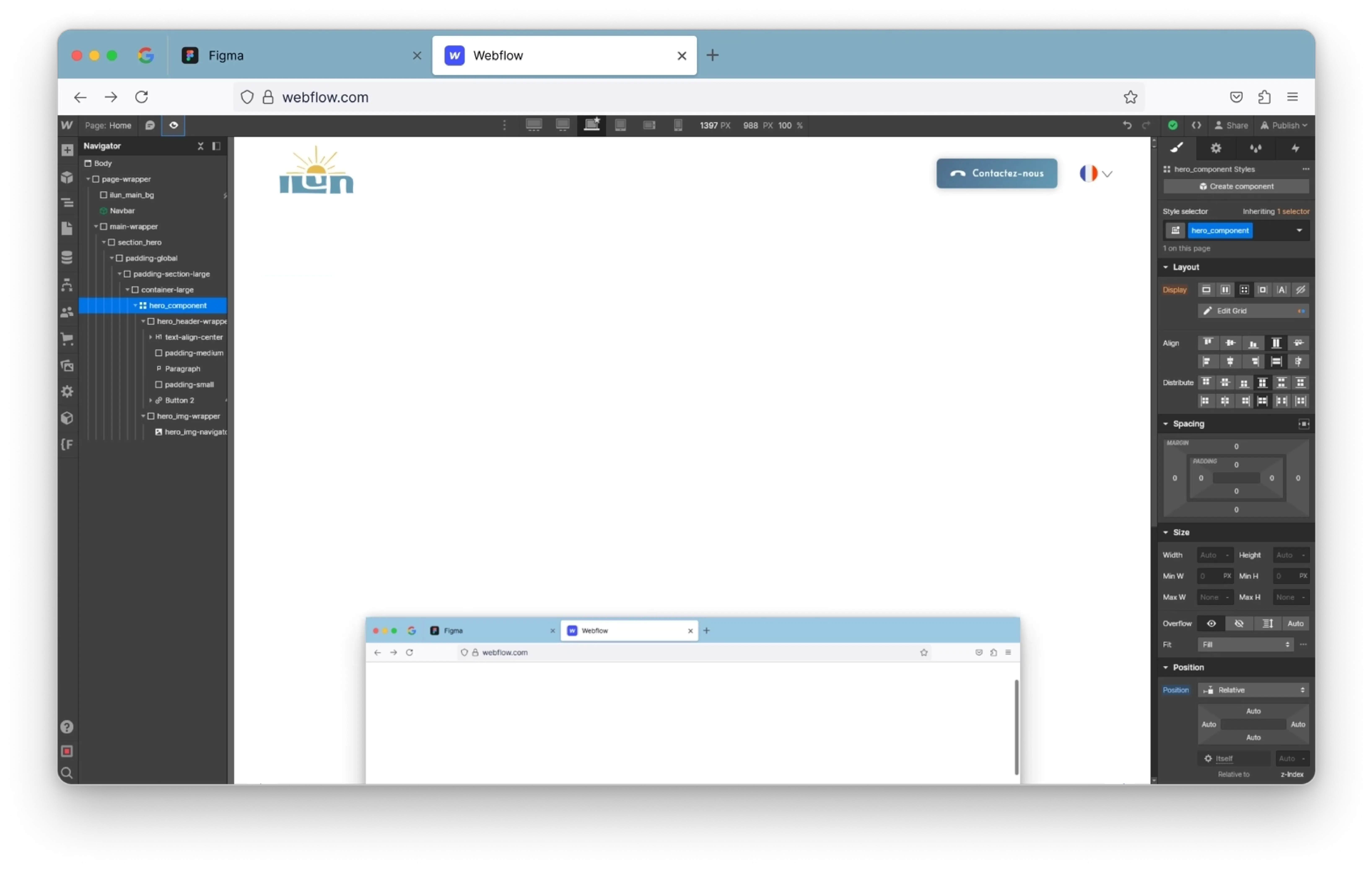Set display to None (hidden)
The image size is (1372, 869).
pos(1300,290)
